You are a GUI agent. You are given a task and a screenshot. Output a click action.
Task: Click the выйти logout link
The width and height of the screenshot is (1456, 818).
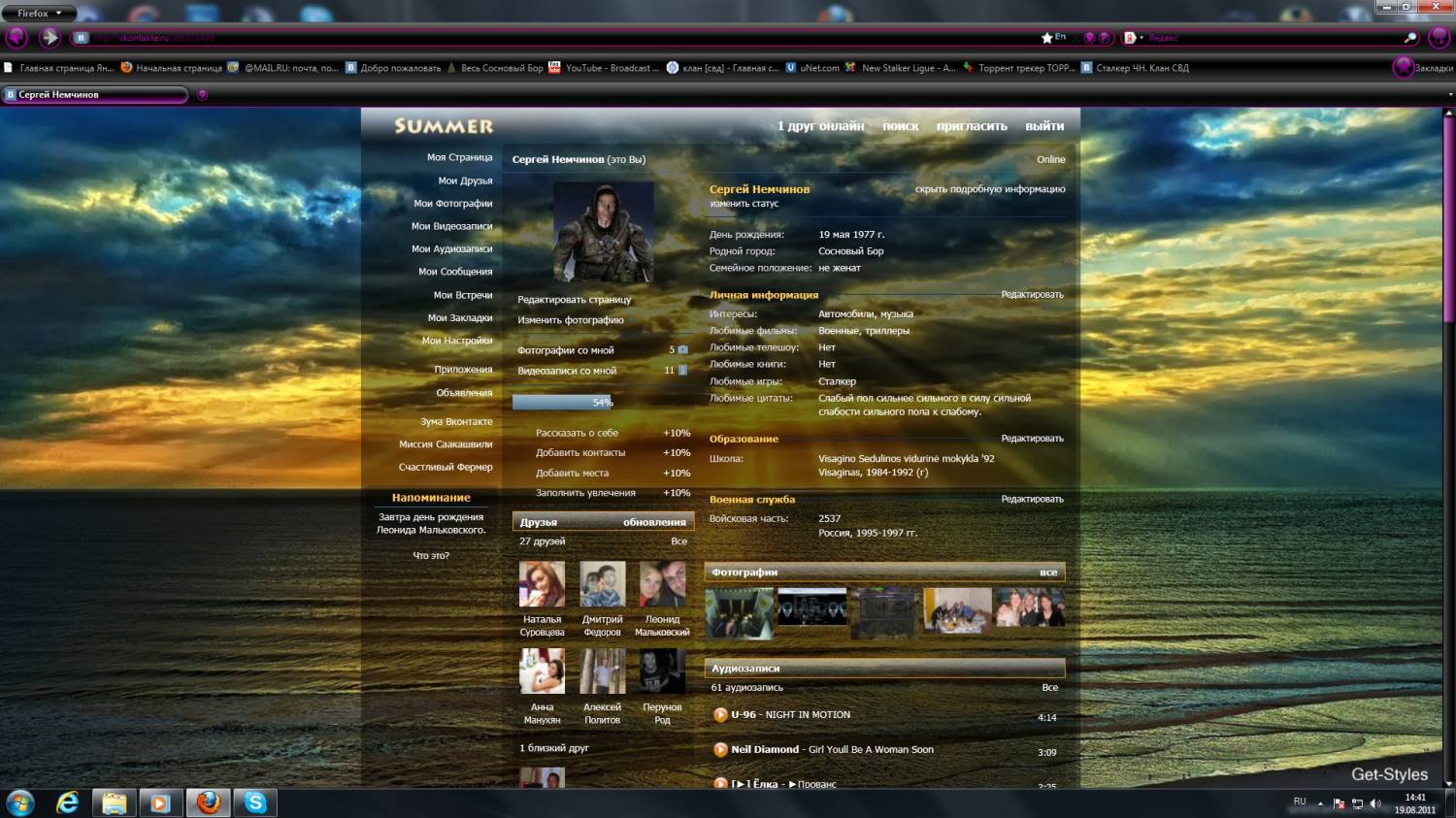[x=1044, y=126]
